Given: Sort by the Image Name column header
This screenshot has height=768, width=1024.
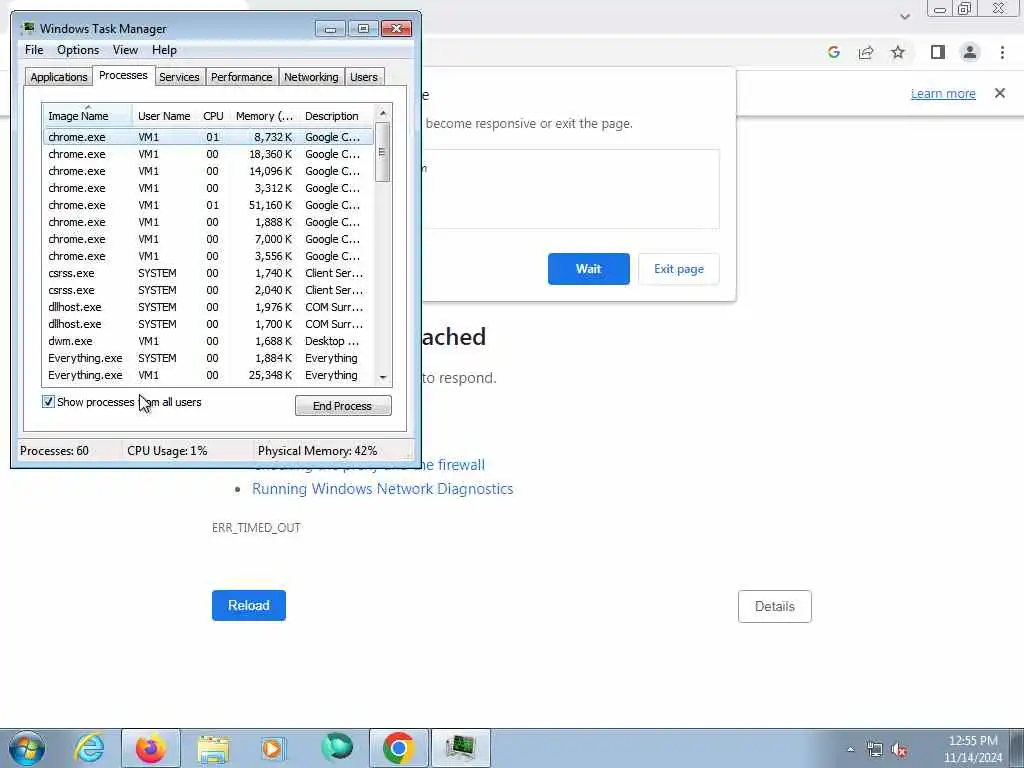Looking at the screenshot, I should point(88,115).
